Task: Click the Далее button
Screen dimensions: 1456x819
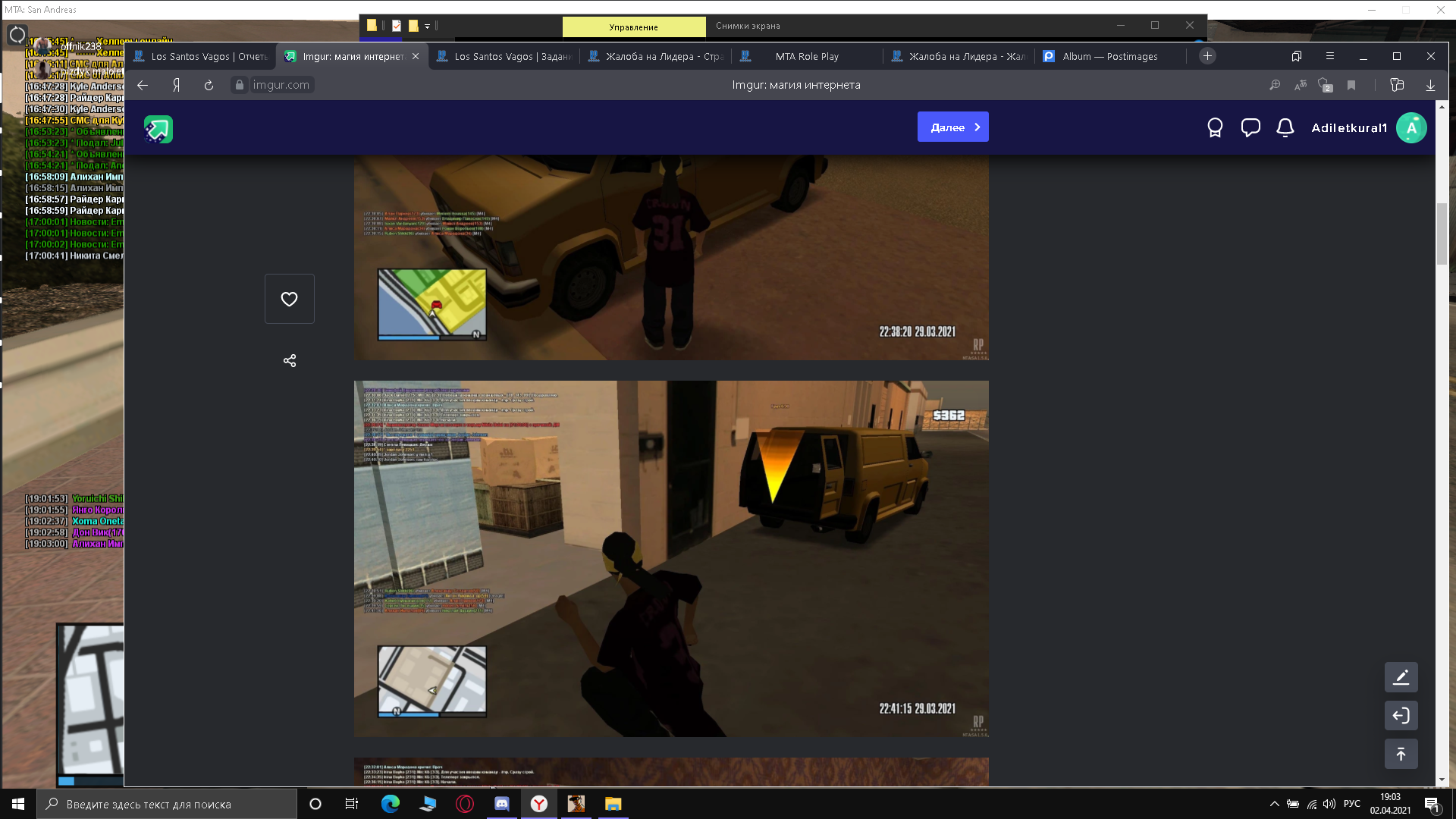Action: 952,127
